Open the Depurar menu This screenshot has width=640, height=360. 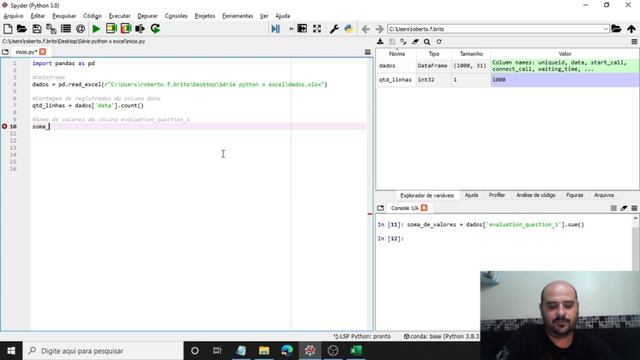pos(147,16)
